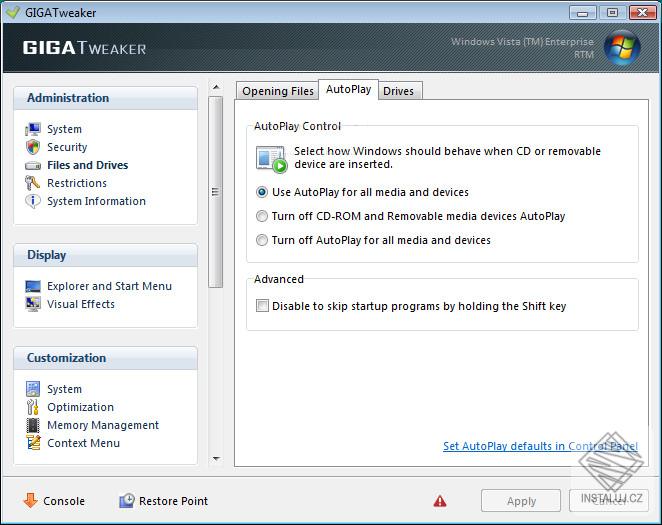
Task: Click the Display panel header
Action: [x=106, y=255]
